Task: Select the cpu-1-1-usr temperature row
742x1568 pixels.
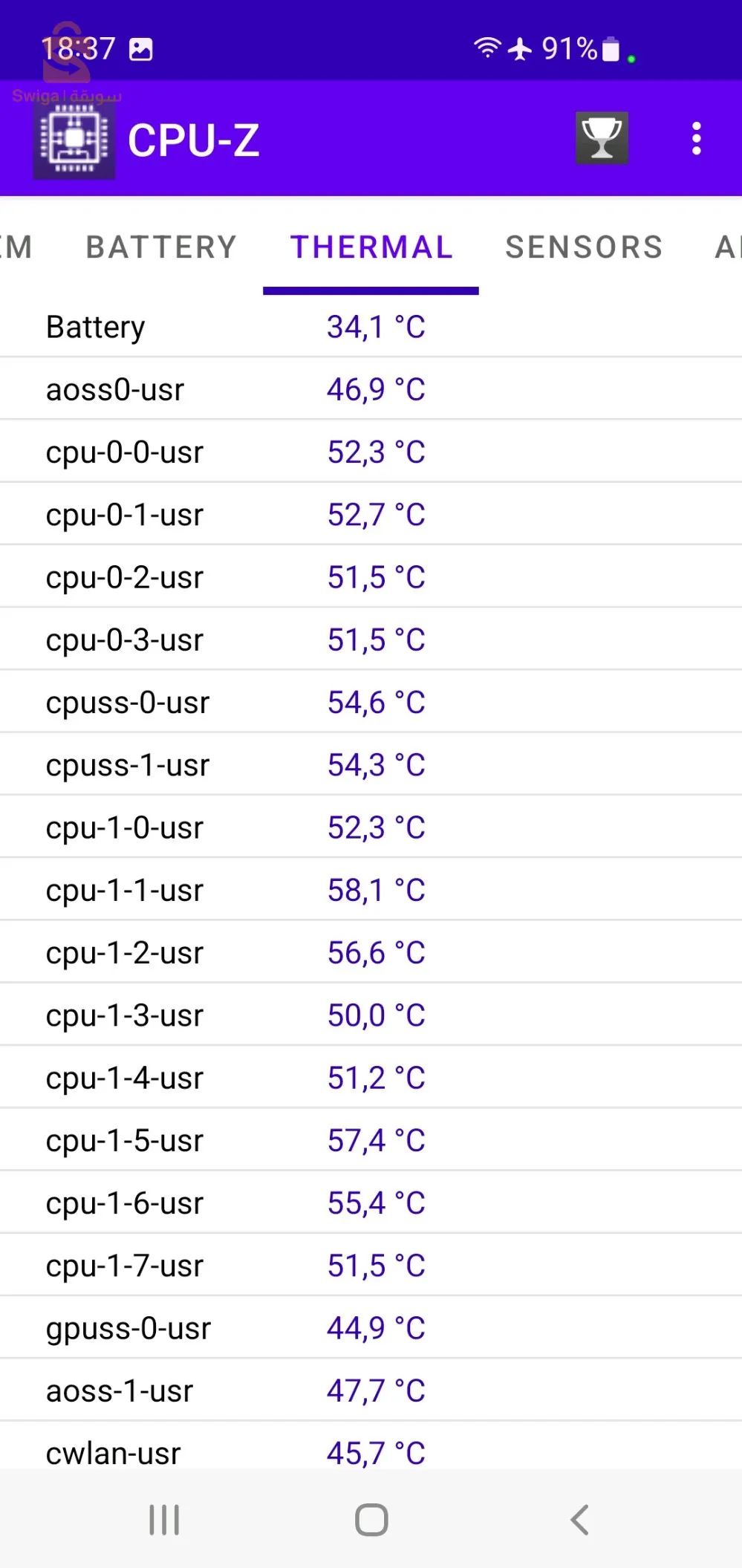Action: tap(371, 890)
